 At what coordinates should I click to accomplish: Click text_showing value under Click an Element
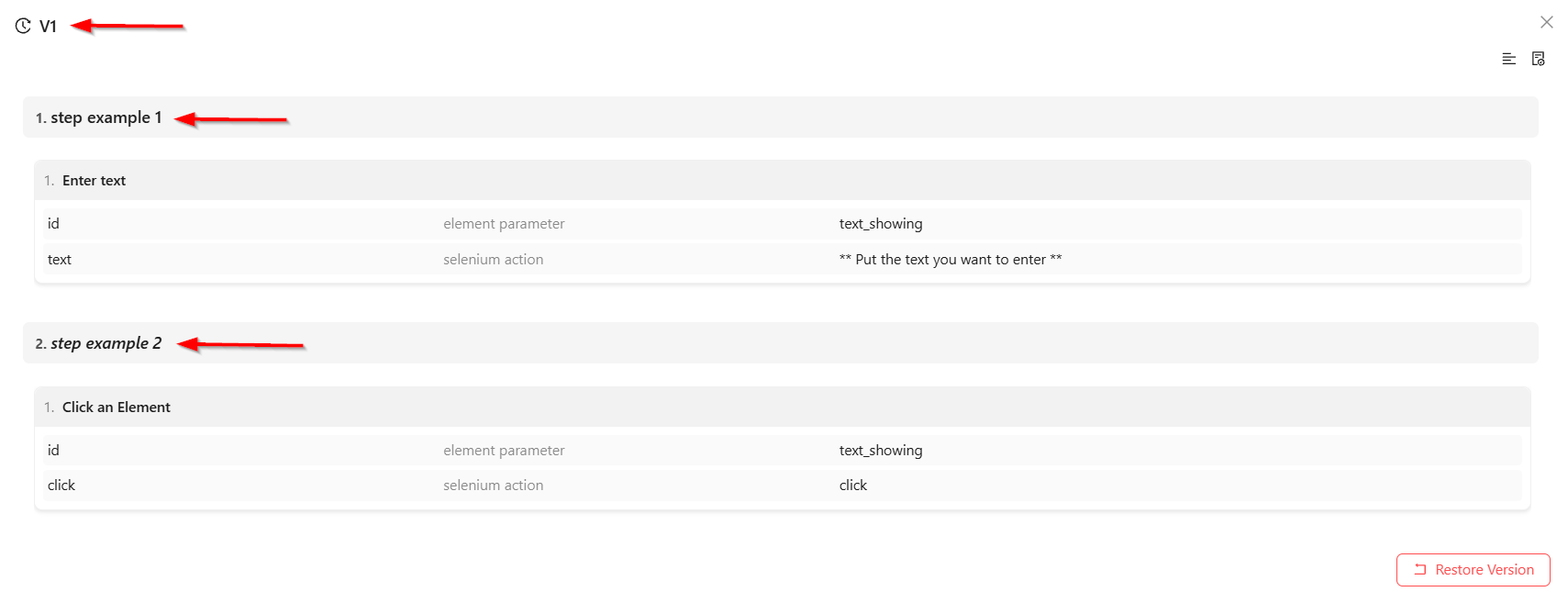pos(881,451)
